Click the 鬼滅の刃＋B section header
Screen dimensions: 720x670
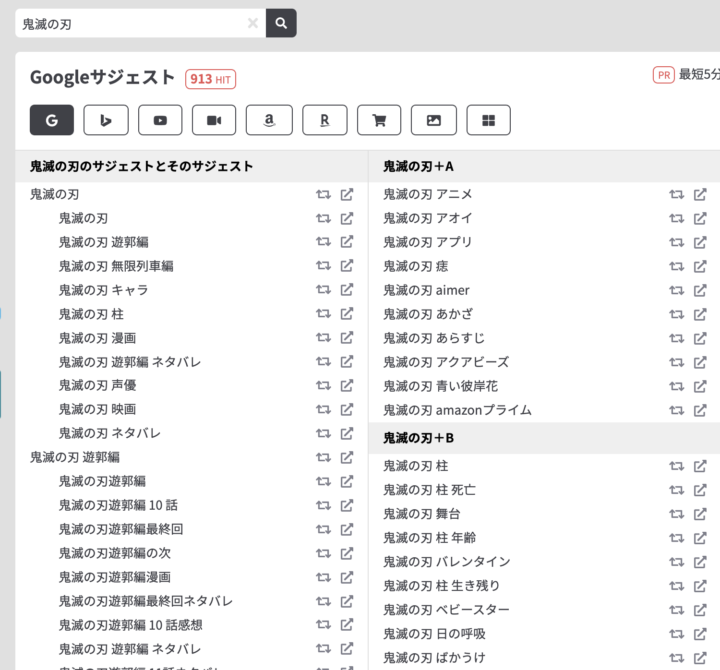click(x=419, y=438)
